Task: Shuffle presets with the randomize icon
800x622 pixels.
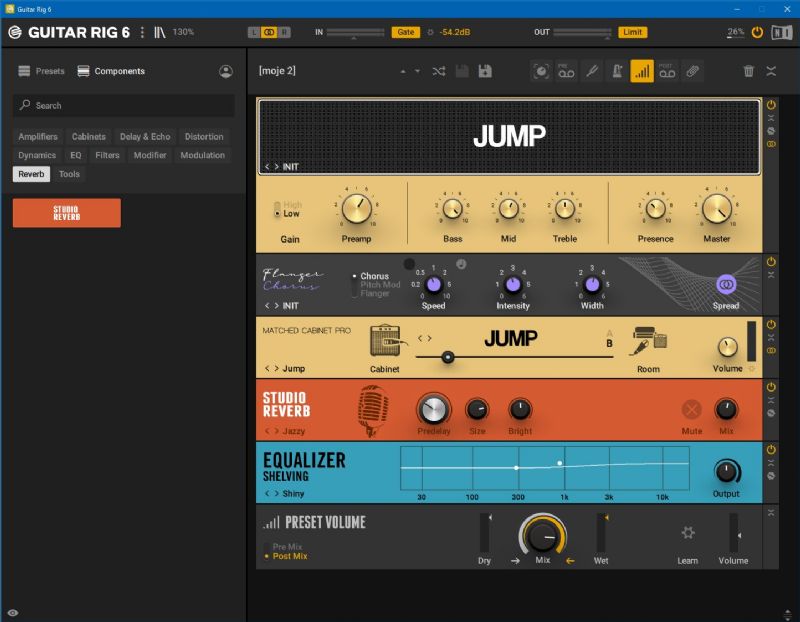Action: (x=439, y=71)
